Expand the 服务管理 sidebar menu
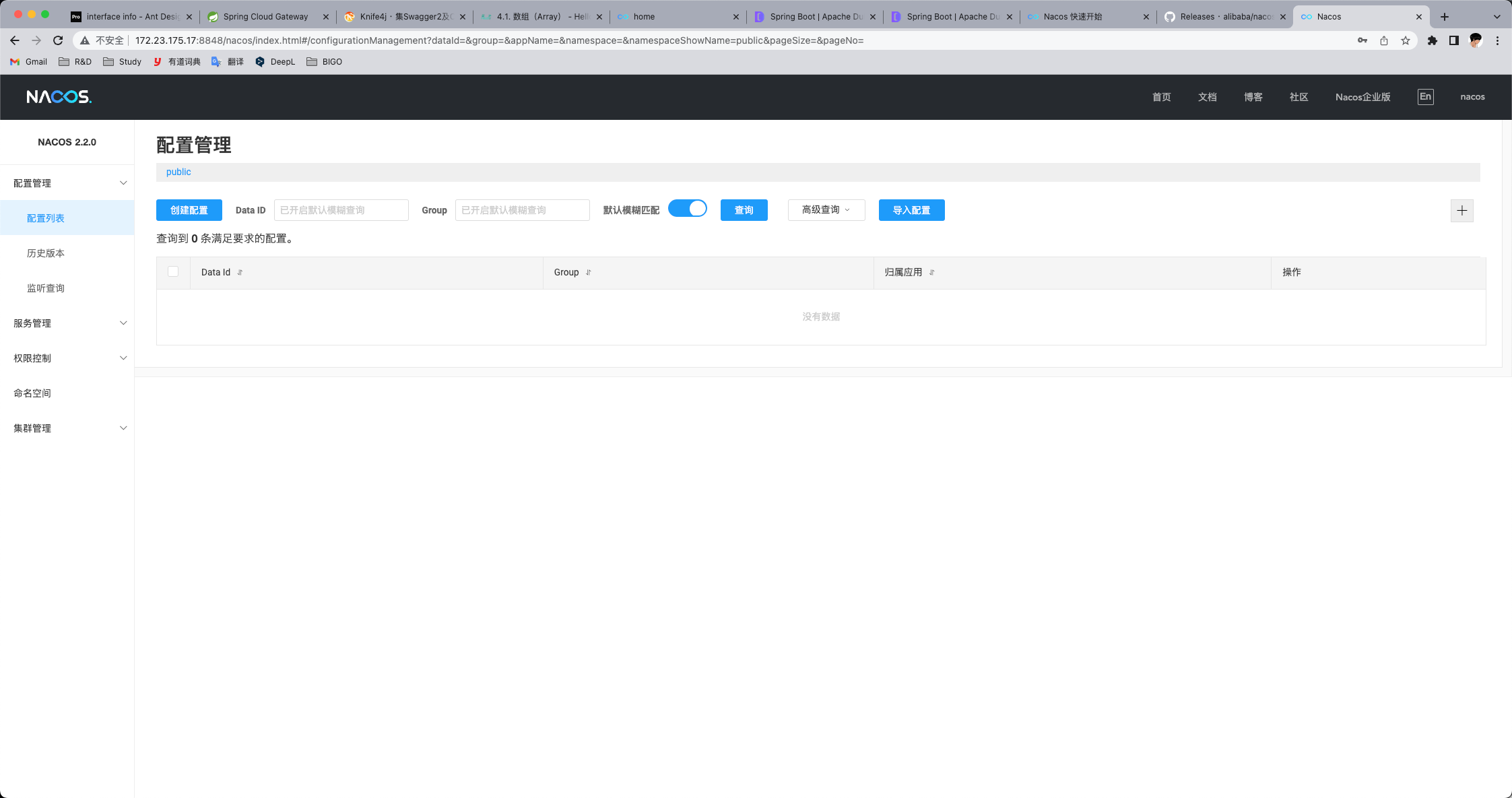 (67, 323)
